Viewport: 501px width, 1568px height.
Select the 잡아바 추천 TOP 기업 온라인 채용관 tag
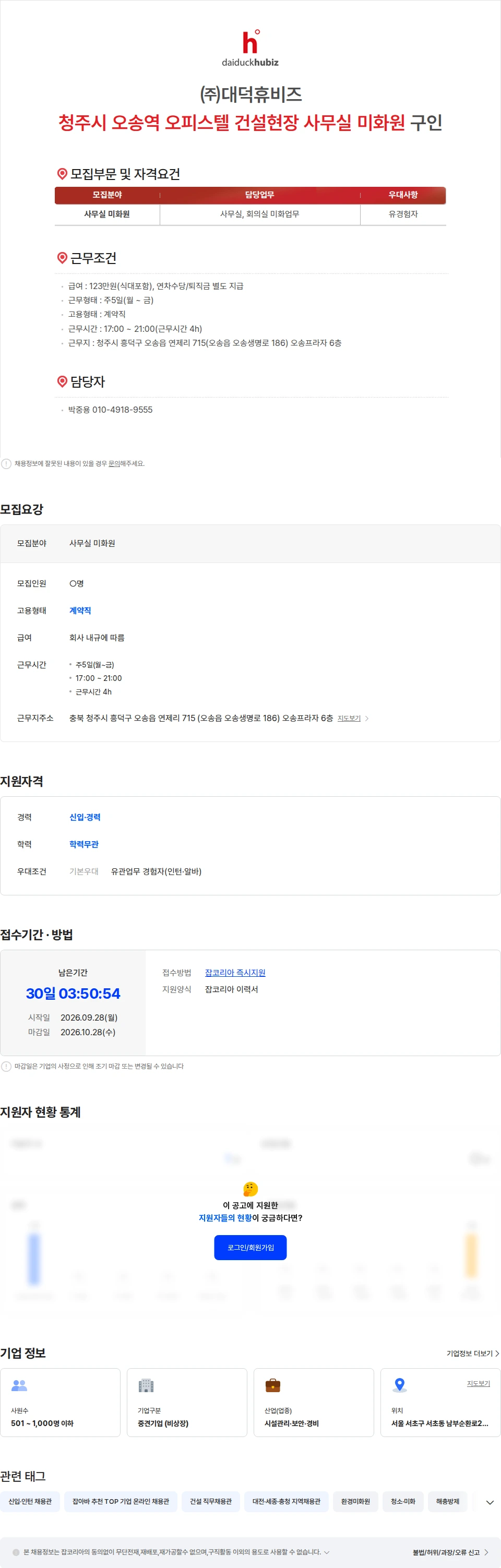[x=121, y=1502]
